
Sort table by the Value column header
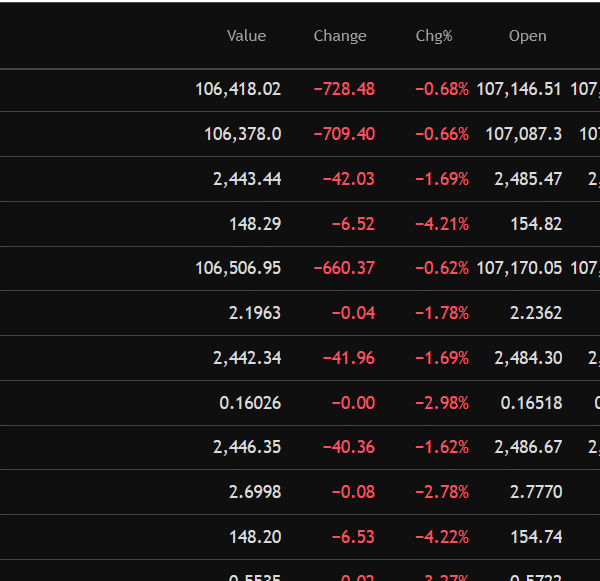pos(246,36)
